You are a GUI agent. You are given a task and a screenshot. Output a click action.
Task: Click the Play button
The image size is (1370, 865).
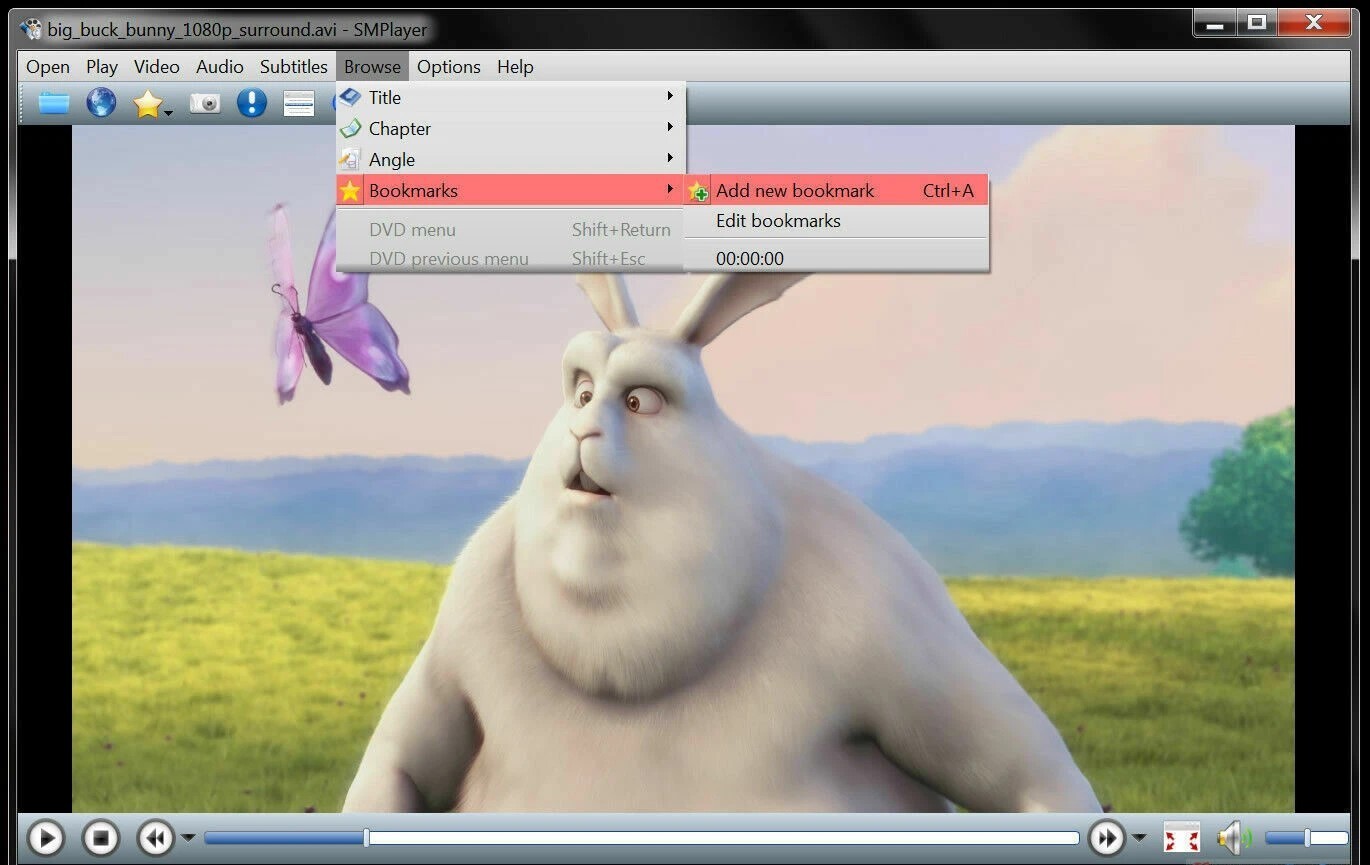pos(45,838)
